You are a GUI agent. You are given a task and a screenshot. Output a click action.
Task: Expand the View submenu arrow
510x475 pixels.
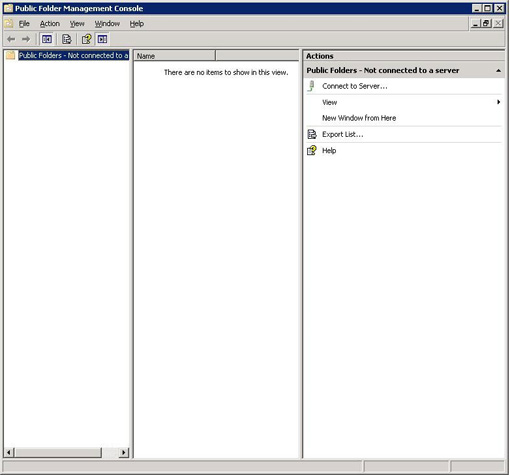pos(499,102)
